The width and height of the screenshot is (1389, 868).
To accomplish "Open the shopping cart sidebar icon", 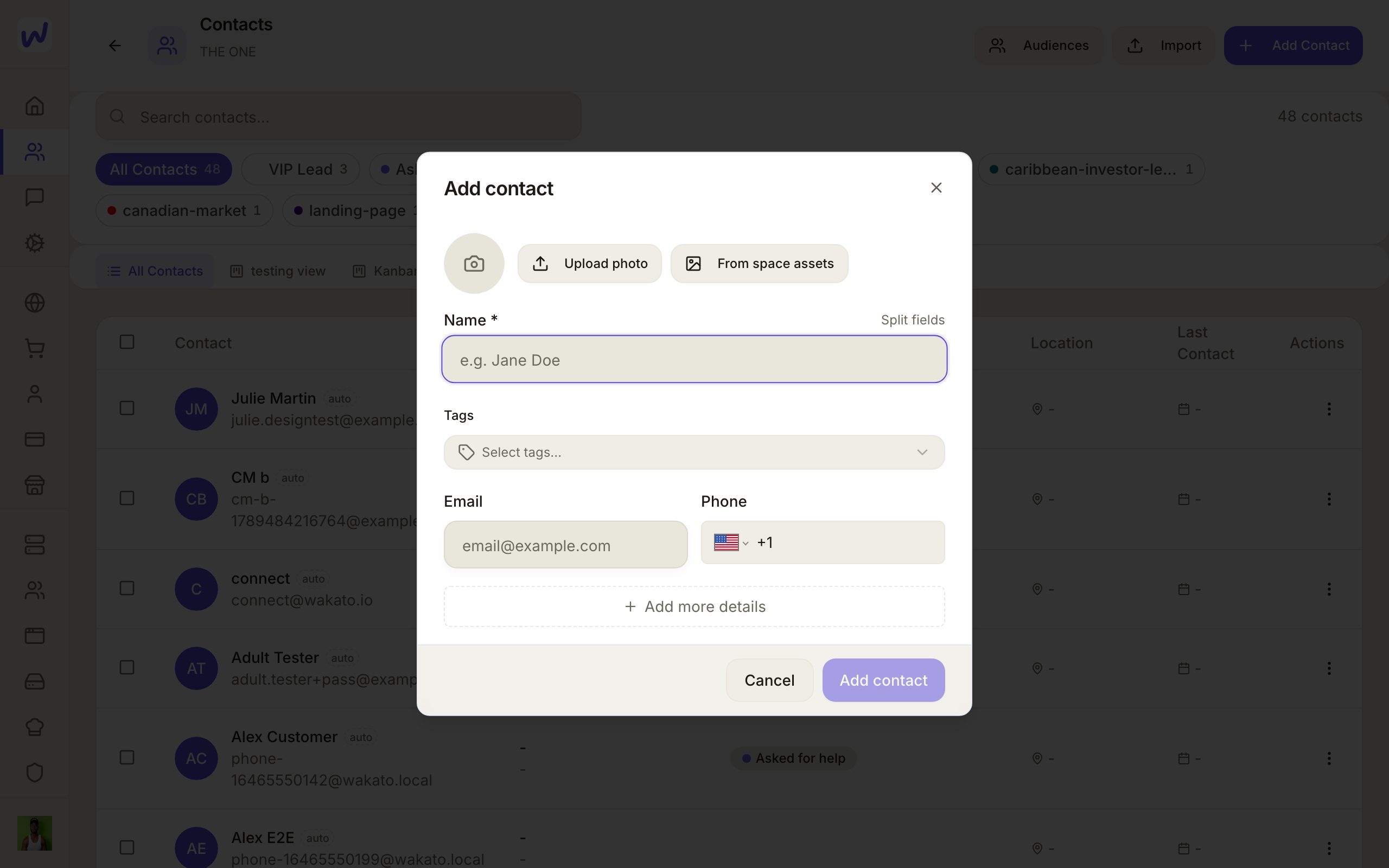I will tap(34, 348).
